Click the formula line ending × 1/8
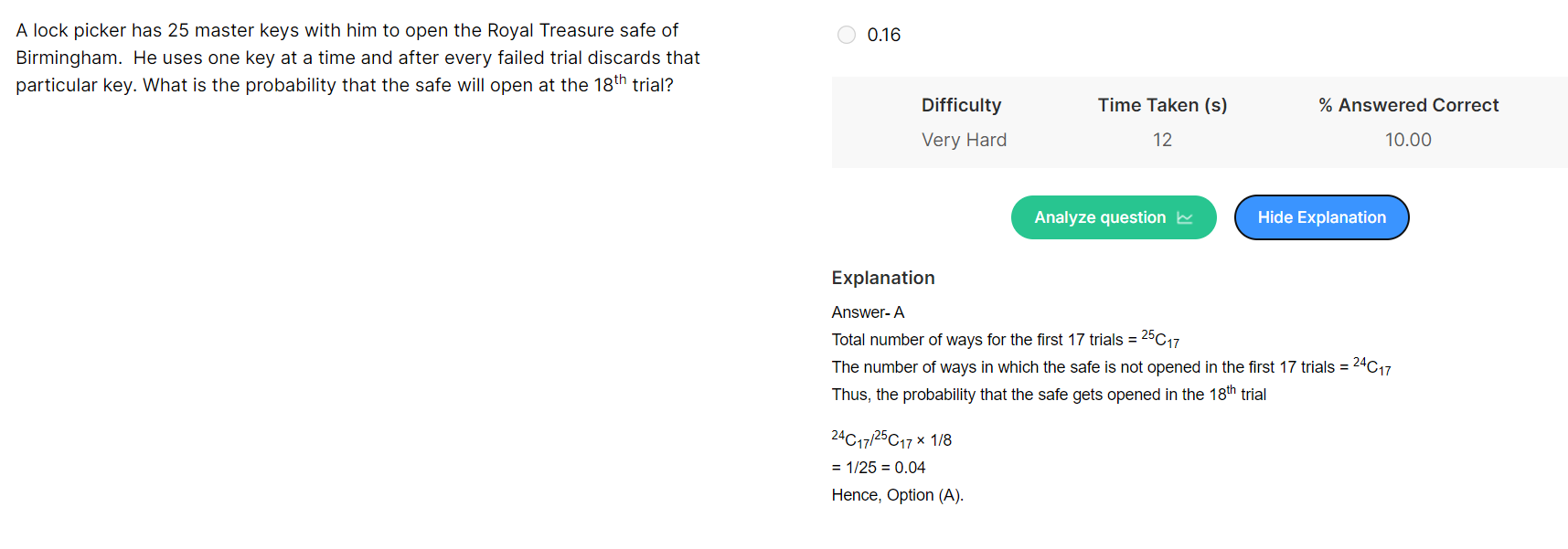The height and width of the screenshot is (549, 1568). pos(891,439)
